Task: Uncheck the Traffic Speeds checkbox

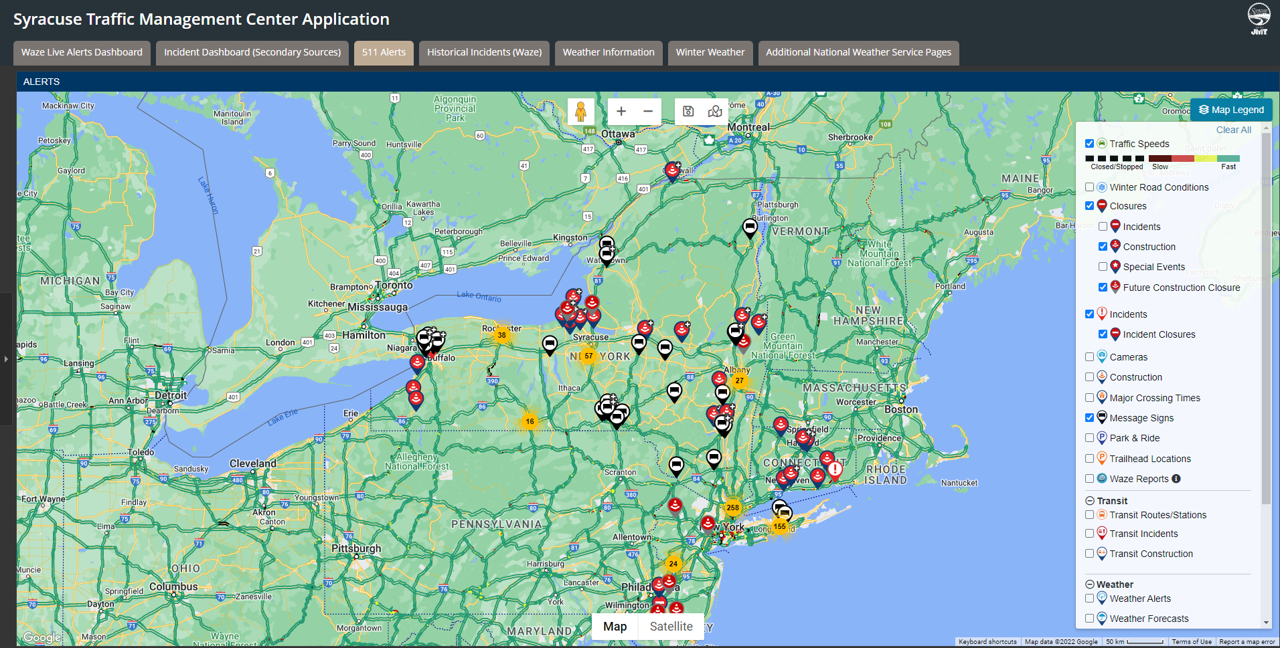Action: pyautogui.click(x=1090, y=144)
